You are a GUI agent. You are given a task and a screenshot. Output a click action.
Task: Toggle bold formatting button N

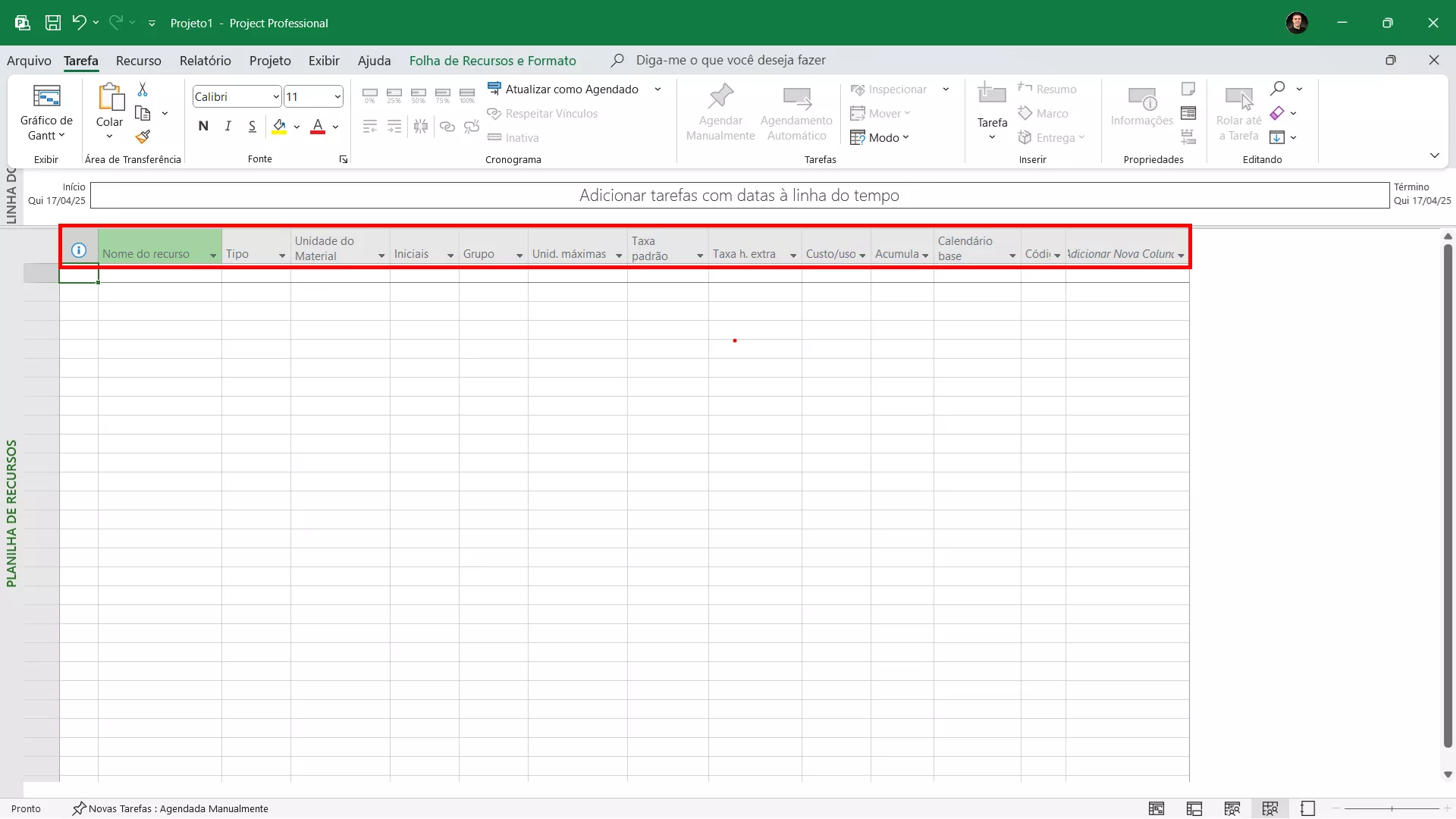pyautogui.click(x=203, y=127)
